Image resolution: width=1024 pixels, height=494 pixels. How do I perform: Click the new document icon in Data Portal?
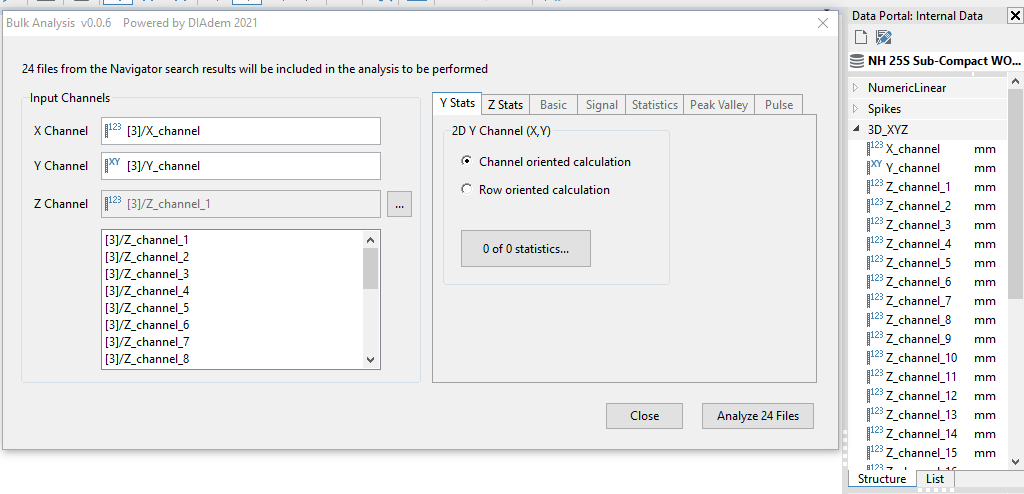[860, 38]
